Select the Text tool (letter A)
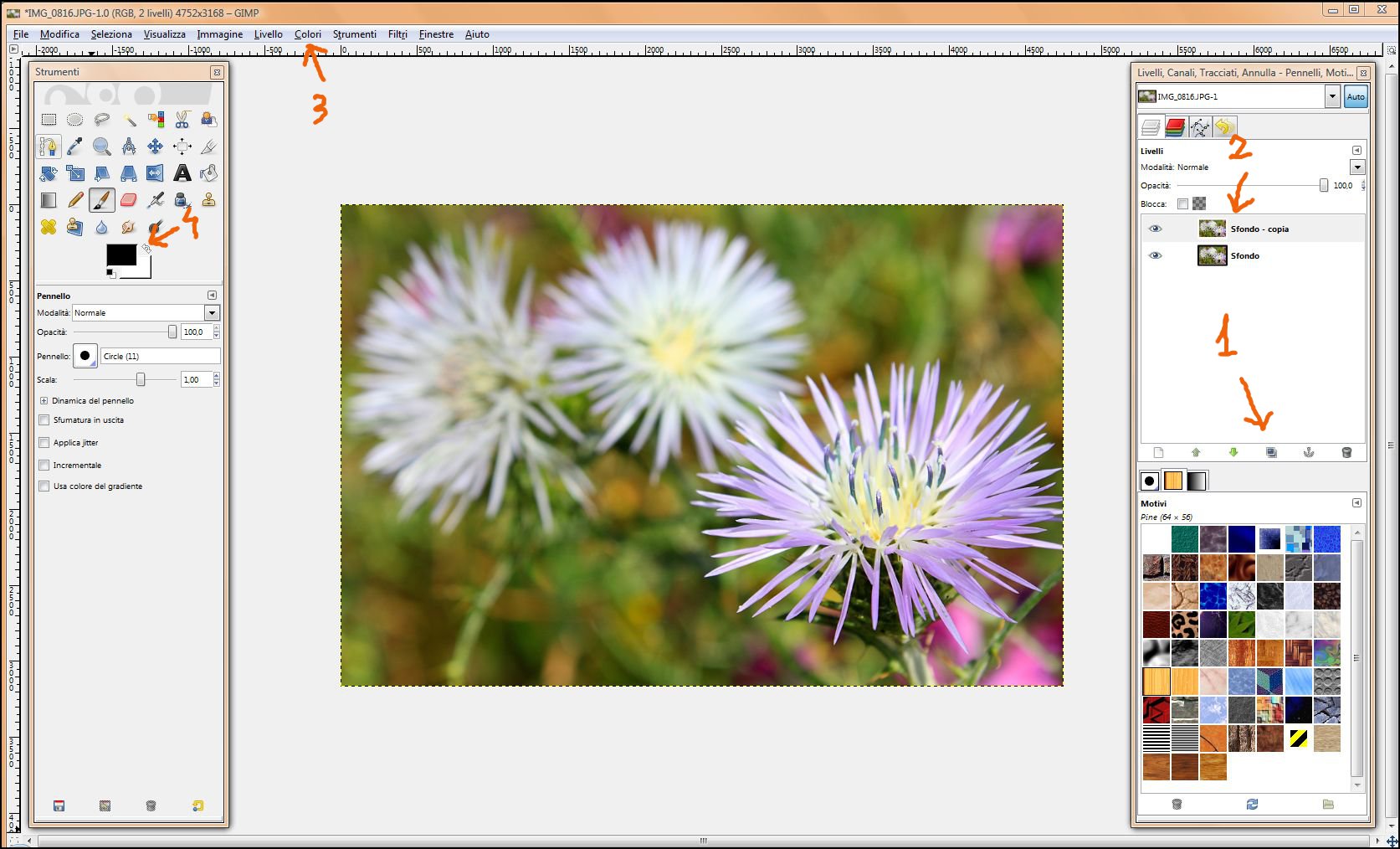This screenshot has height=849, width=1400. (182, 173)
